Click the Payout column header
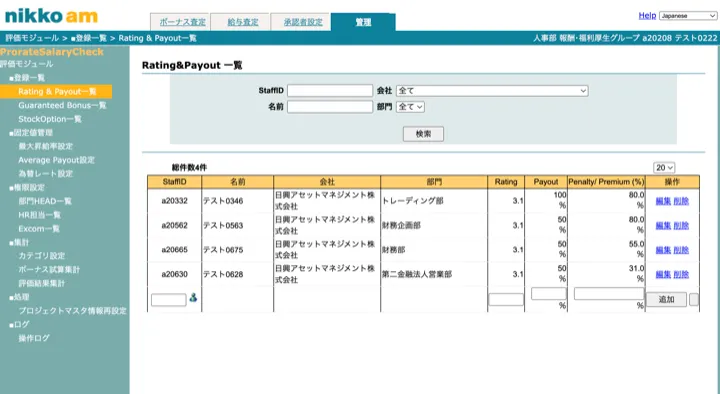This screenshot has width=720, height=394. pos(546,182)
